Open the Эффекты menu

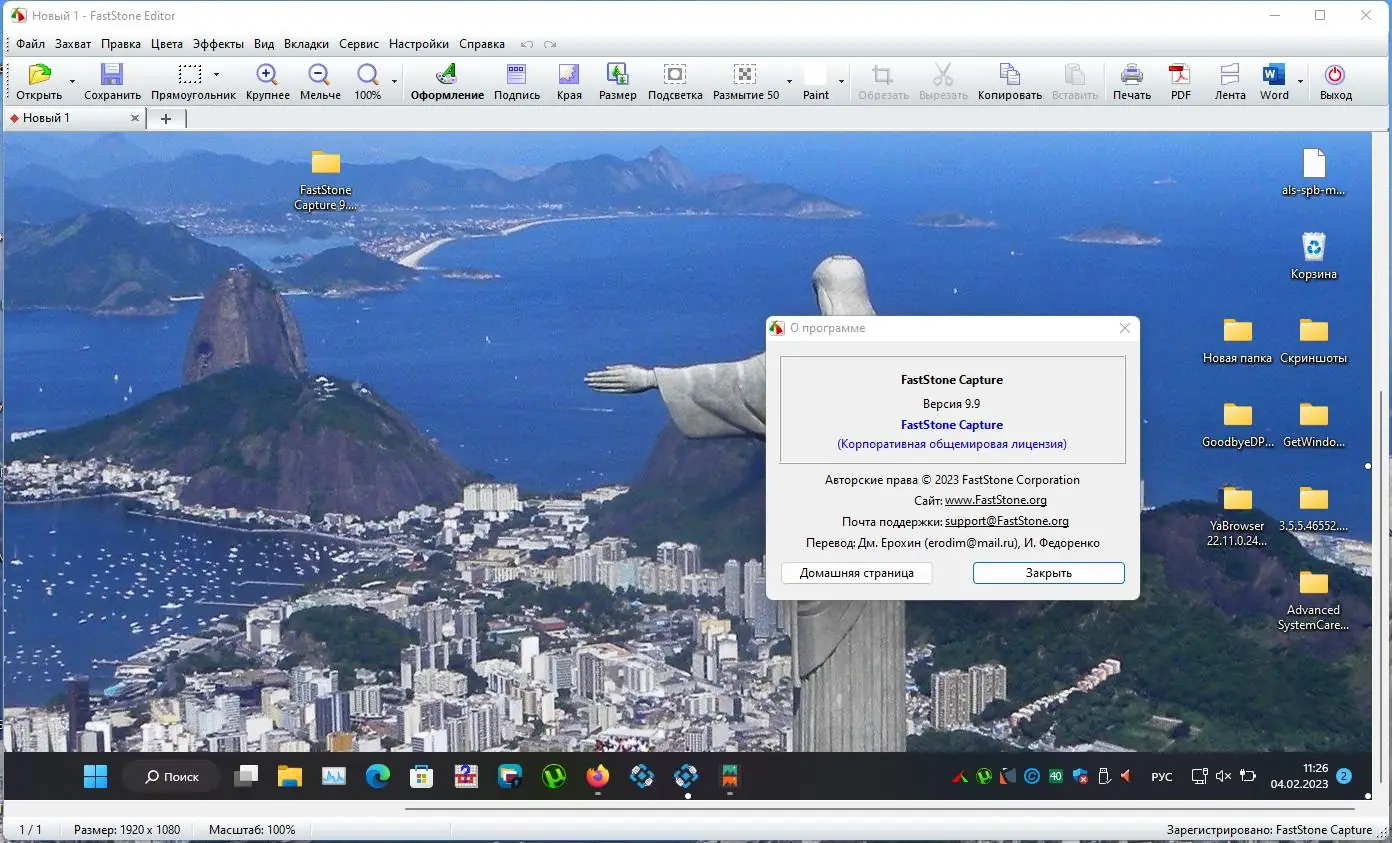pos(218,44)
